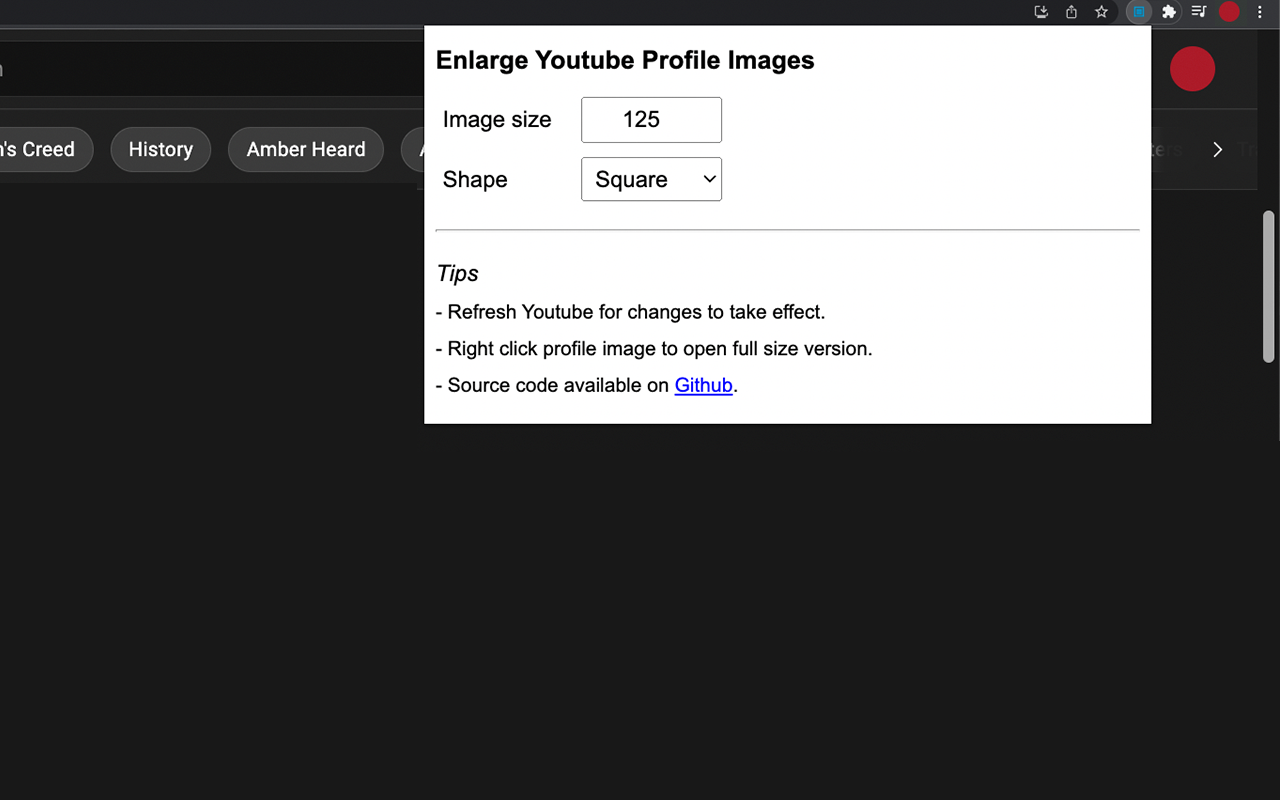Click the page install/download icon

point(1040,12)
